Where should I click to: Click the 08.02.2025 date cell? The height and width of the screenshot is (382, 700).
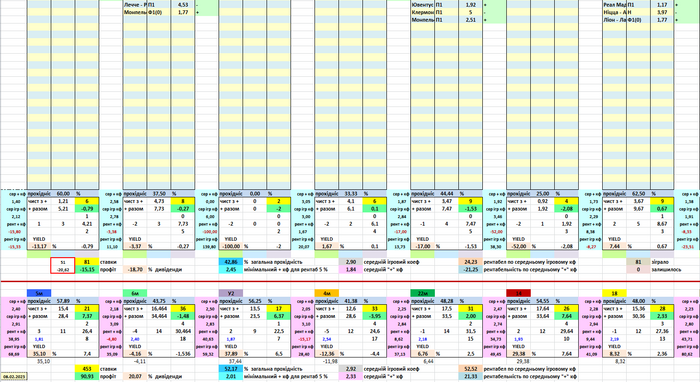(14, 377)
